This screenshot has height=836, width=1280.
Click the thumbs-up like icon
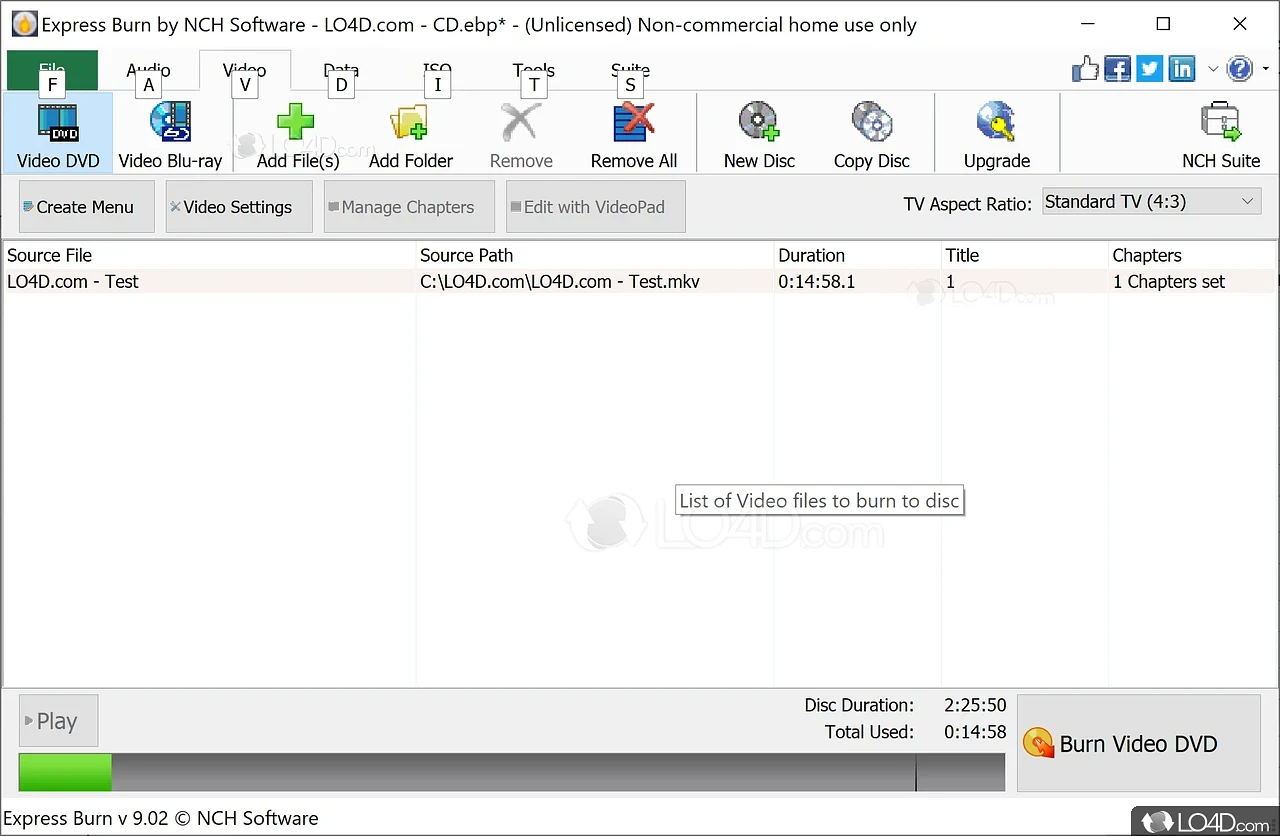tap(1085, 69)
